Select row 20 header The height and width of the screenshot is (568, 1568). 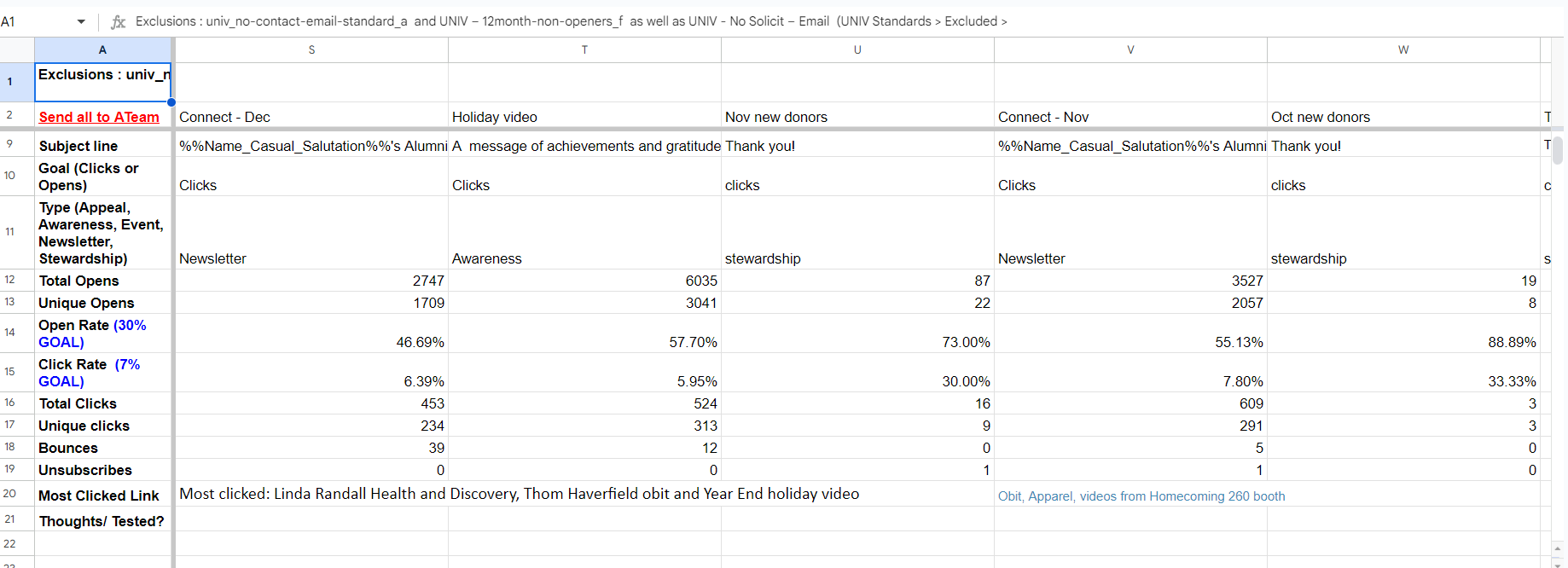point(10,494)
